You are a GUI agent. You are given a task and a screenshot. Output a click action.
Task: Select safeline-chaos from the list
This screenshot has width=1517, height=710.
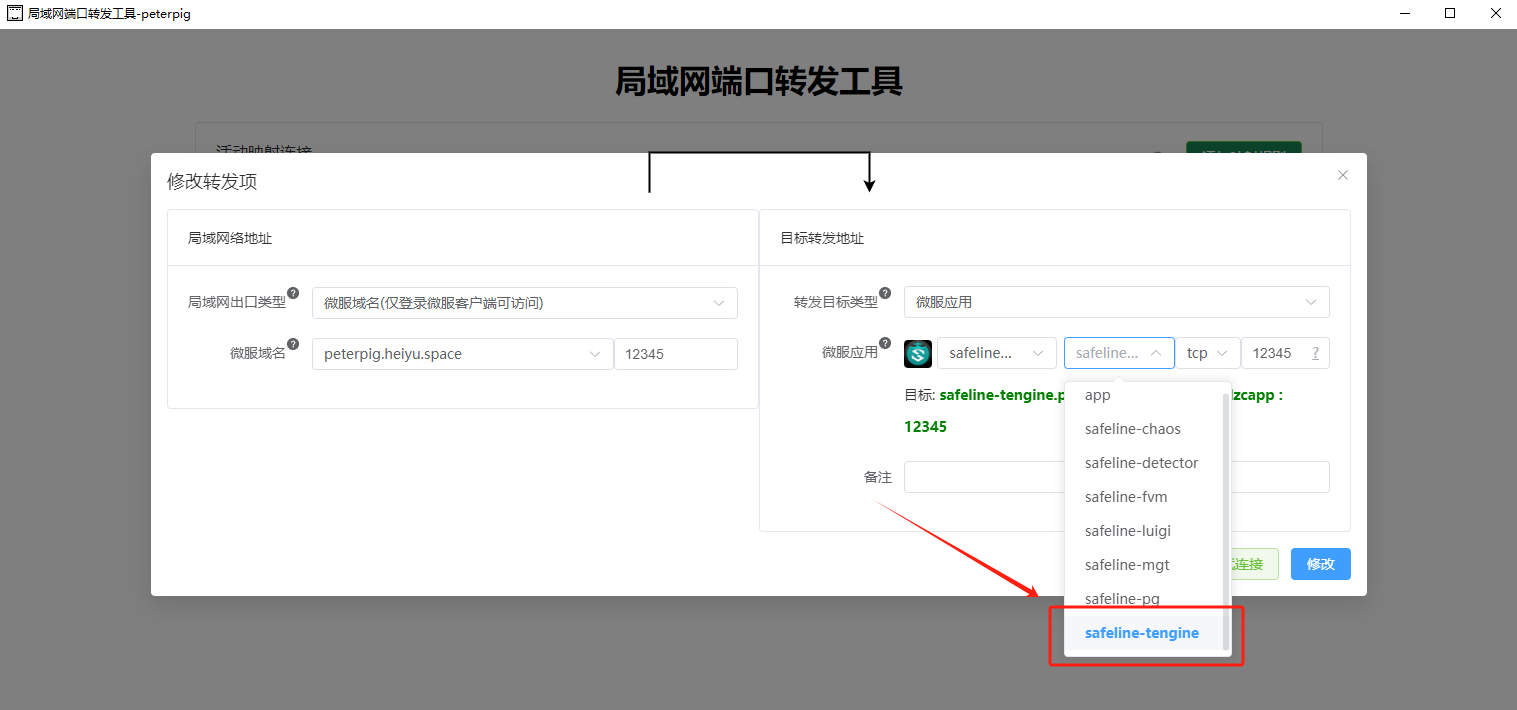pyautogui.click(x=1143, y=429)
